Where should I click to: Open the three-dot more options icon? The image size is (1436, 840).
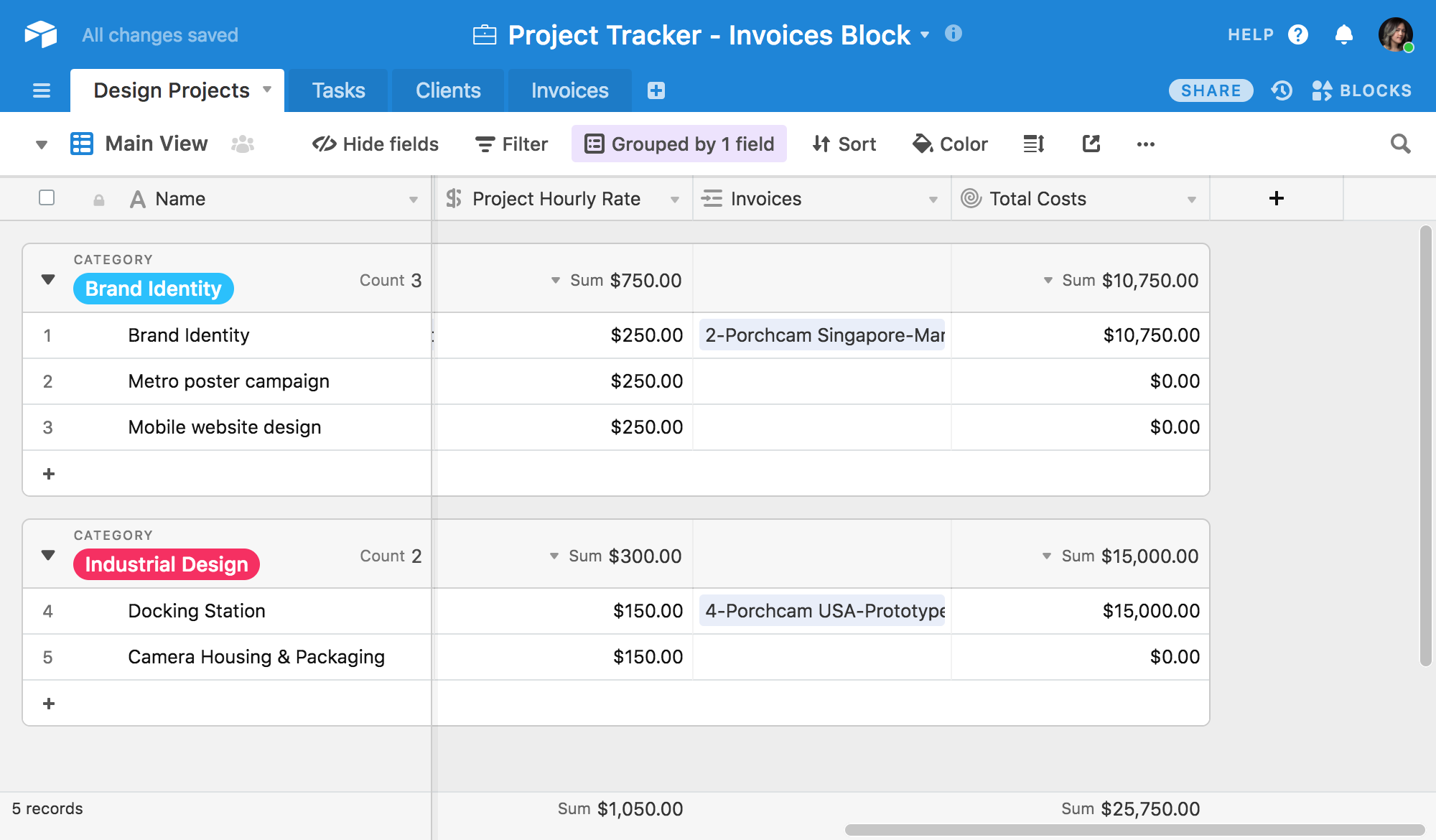[x=1145, y=144]
